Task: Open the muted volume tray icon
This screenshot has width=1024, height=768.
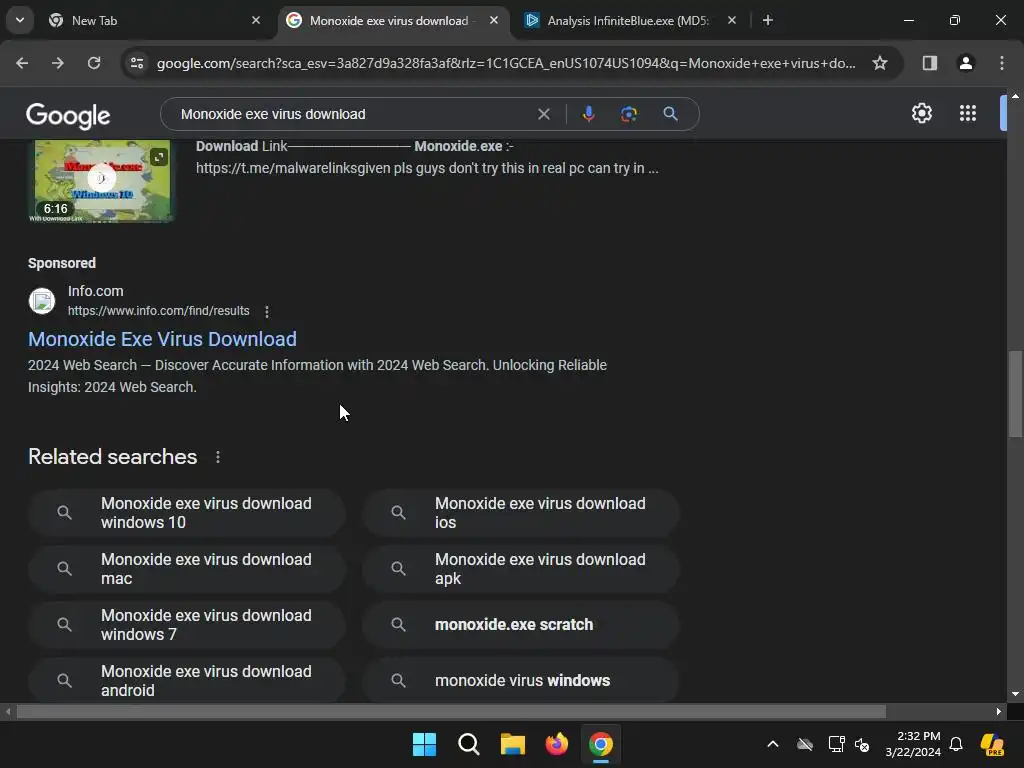Action: click(x=862, y=744)
